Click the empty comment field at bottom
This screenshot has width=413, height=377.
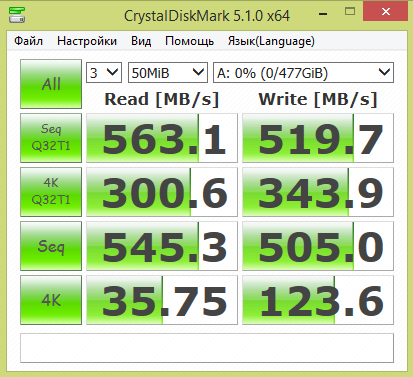[x=207, y=348]
